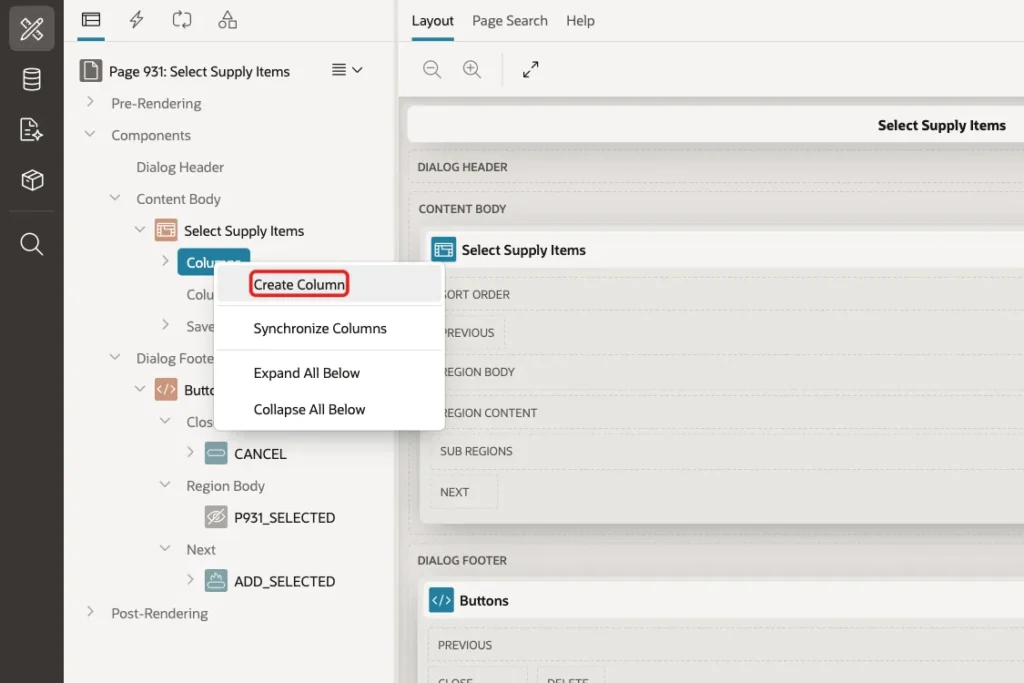This screenshot has width=1024, height=683.
Task: Expand the highlighted Columns node chevron
Action: tap(165, 261)
